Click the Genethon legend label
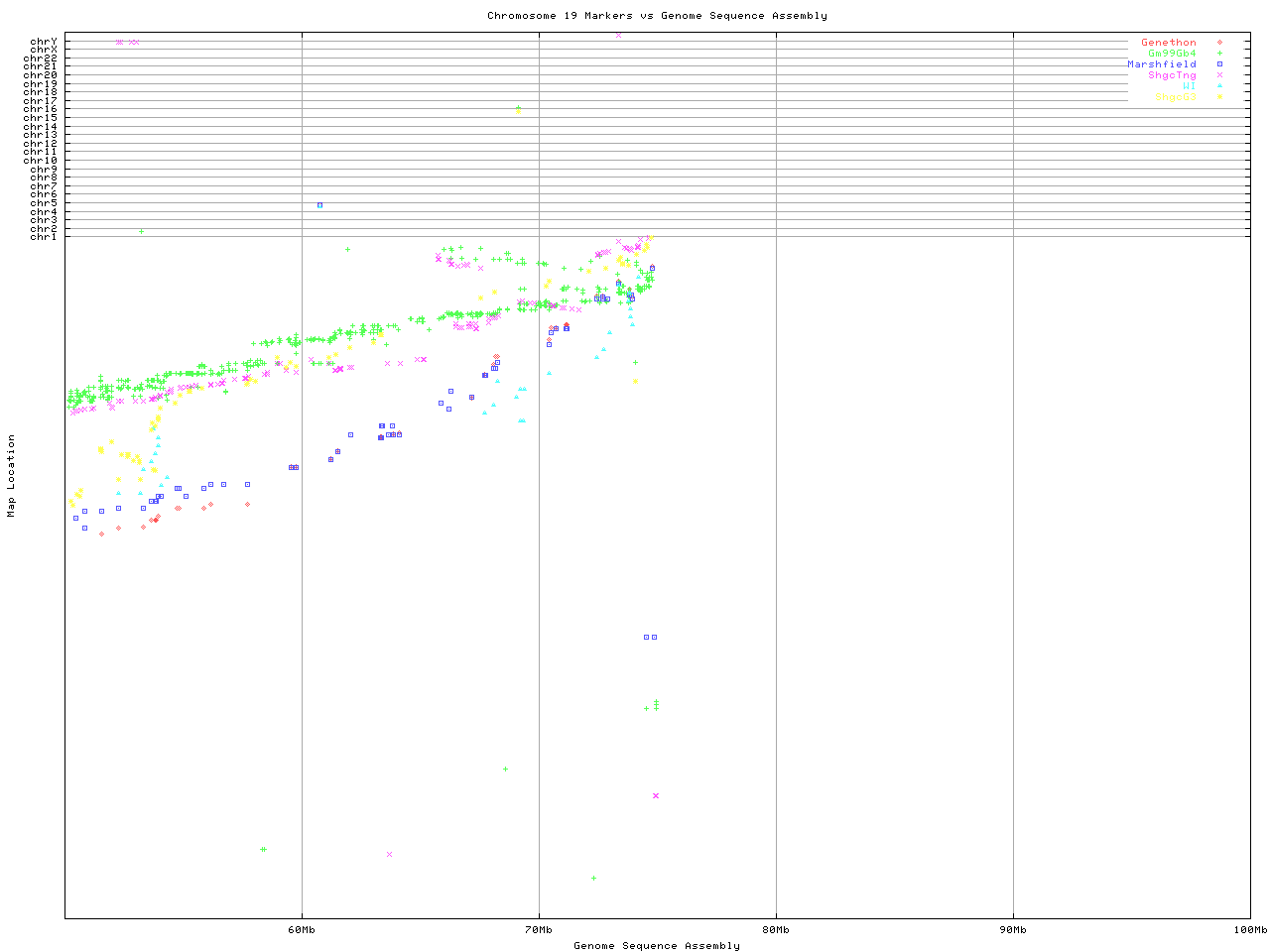The width and height of the screenshot is (1270, 952). click(1169, 43)
